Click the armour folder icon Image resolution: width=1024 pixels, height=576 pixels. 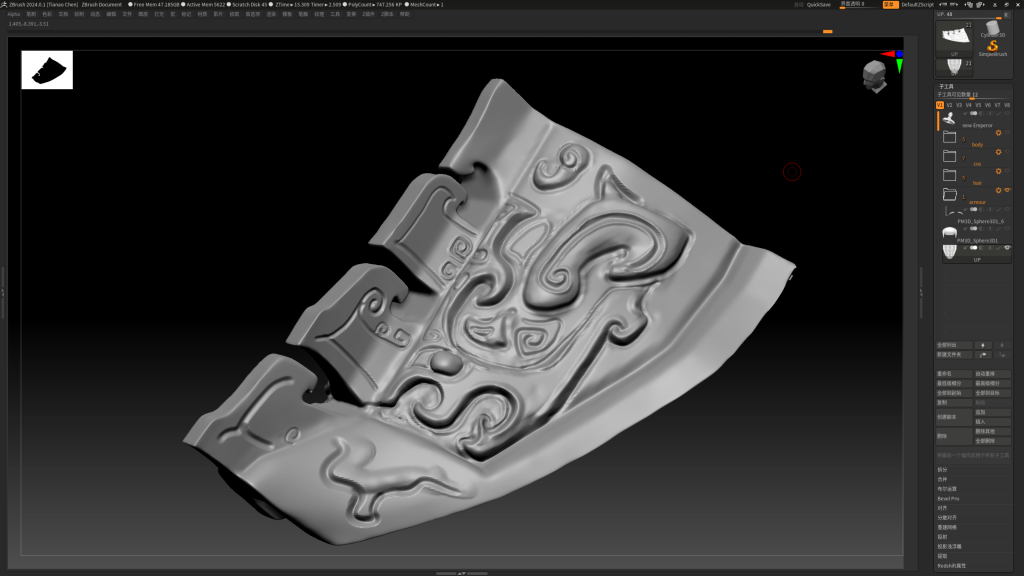950,195
